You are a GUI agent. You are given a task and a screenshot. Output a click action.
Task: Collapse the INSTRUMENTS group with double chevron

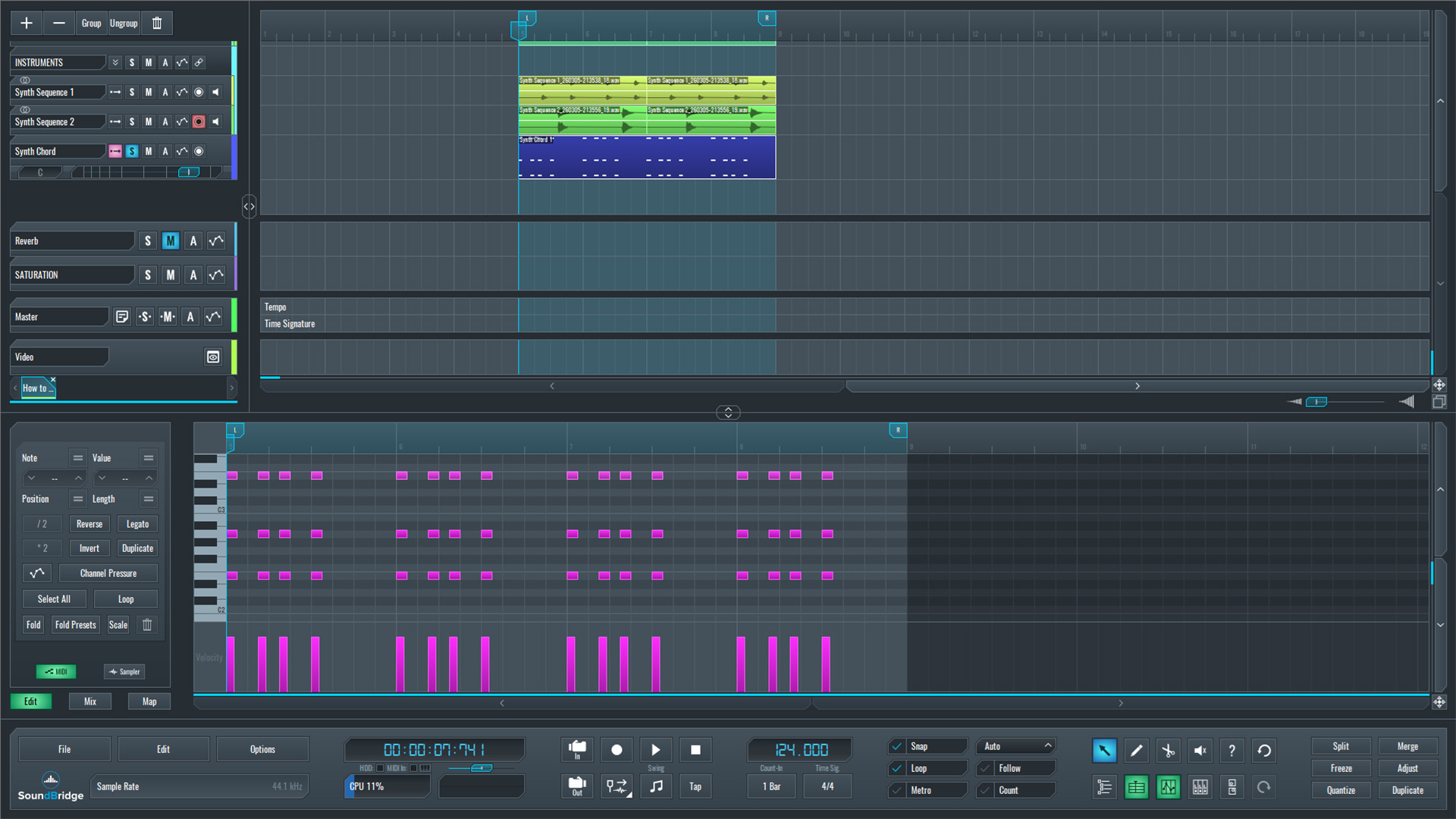(115, 62)
